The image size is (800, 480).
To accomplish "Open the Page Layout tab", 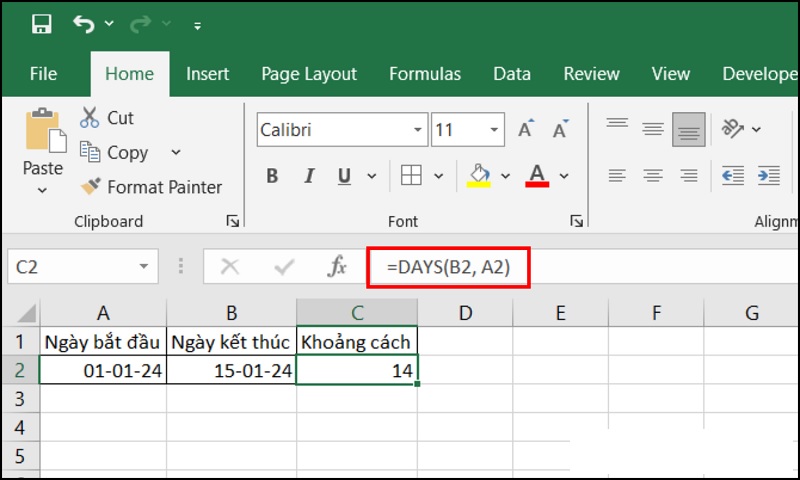I will (309, 74).
